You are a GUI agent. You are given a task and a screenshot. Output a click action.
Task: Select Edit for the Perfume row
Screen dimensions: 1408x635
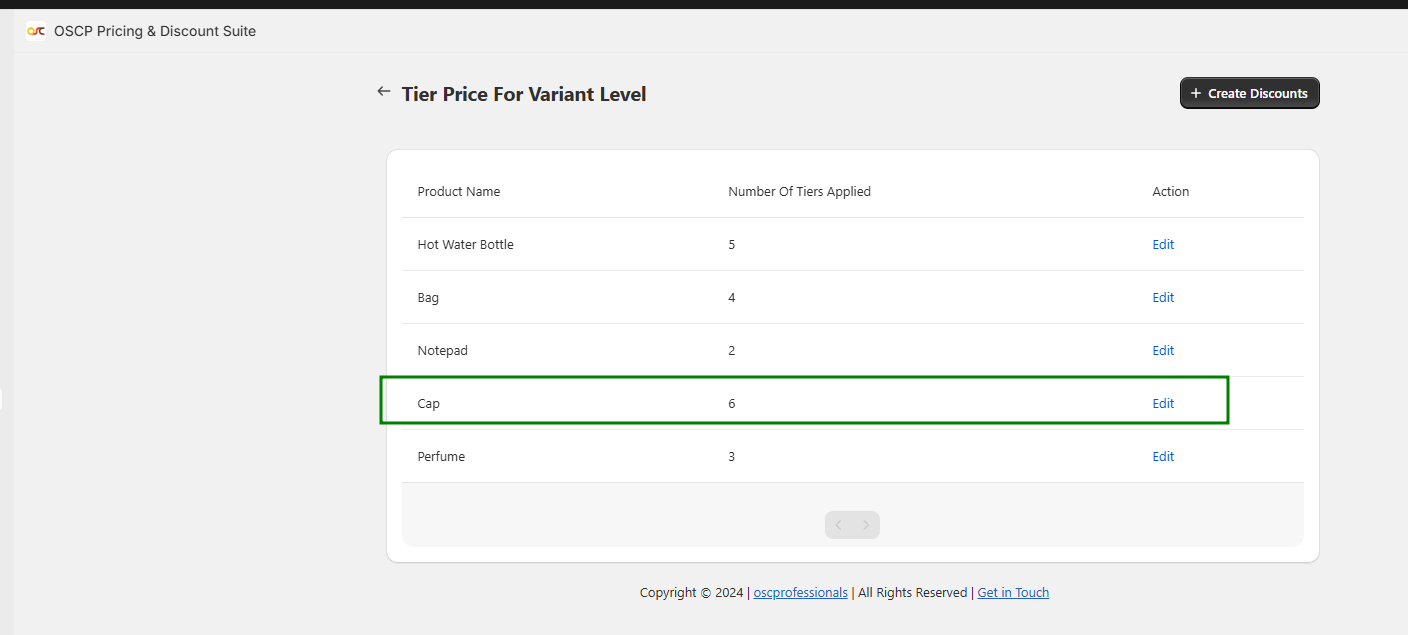click(1162, 456)
